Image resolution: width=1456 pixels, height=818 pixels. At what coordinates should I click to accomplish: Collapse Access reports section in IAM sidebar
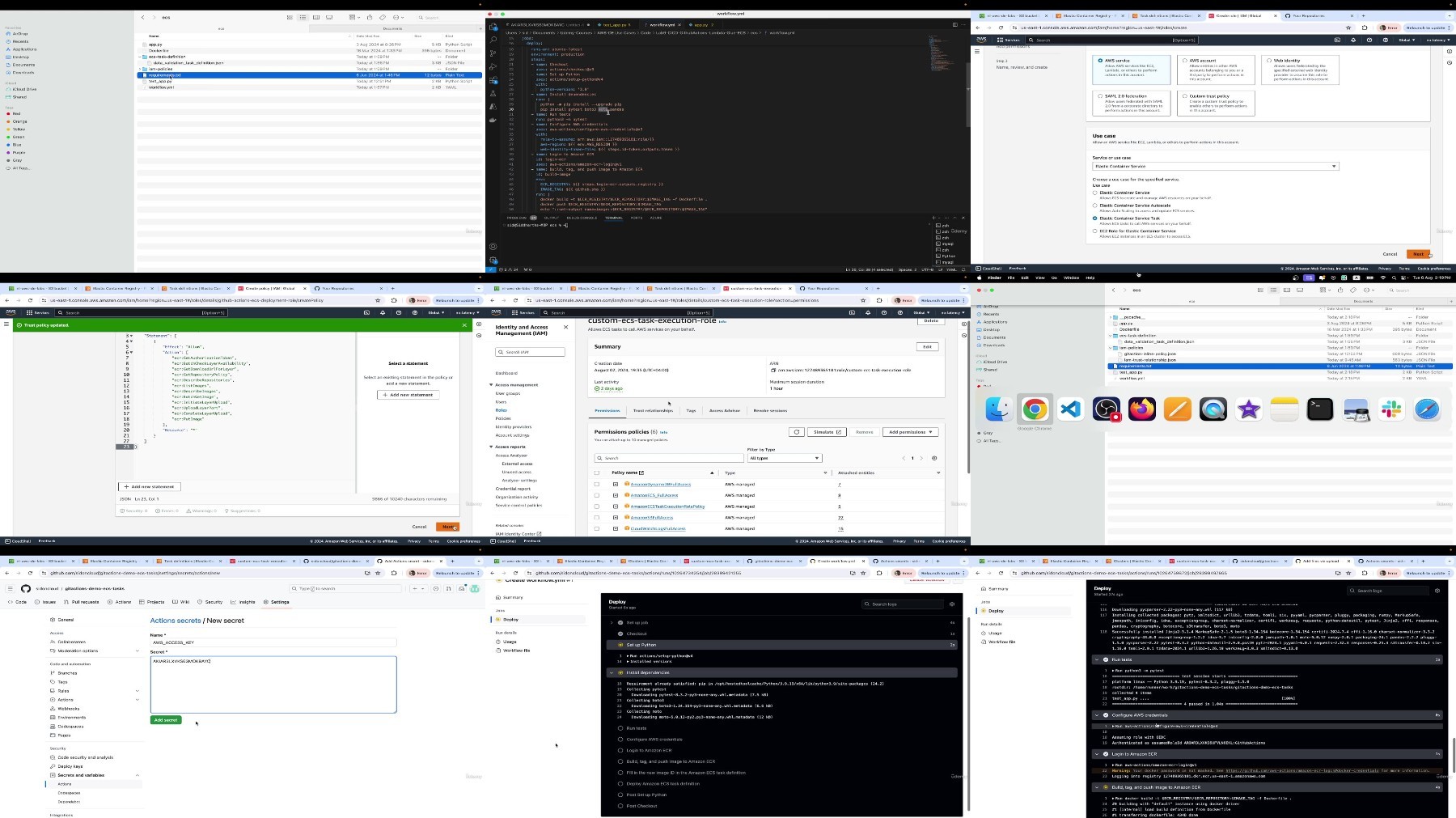(x=491, y=447)
